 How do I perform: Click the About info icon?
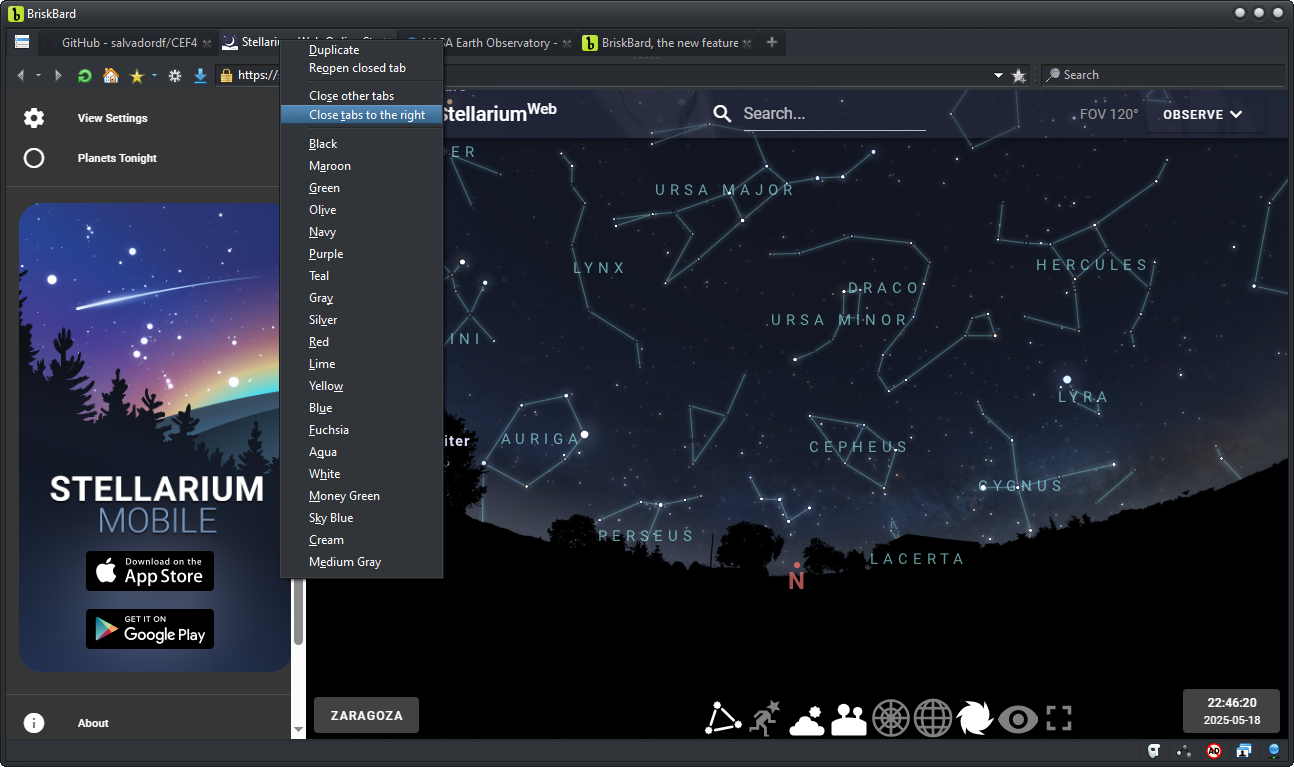(x=34, y=723)
